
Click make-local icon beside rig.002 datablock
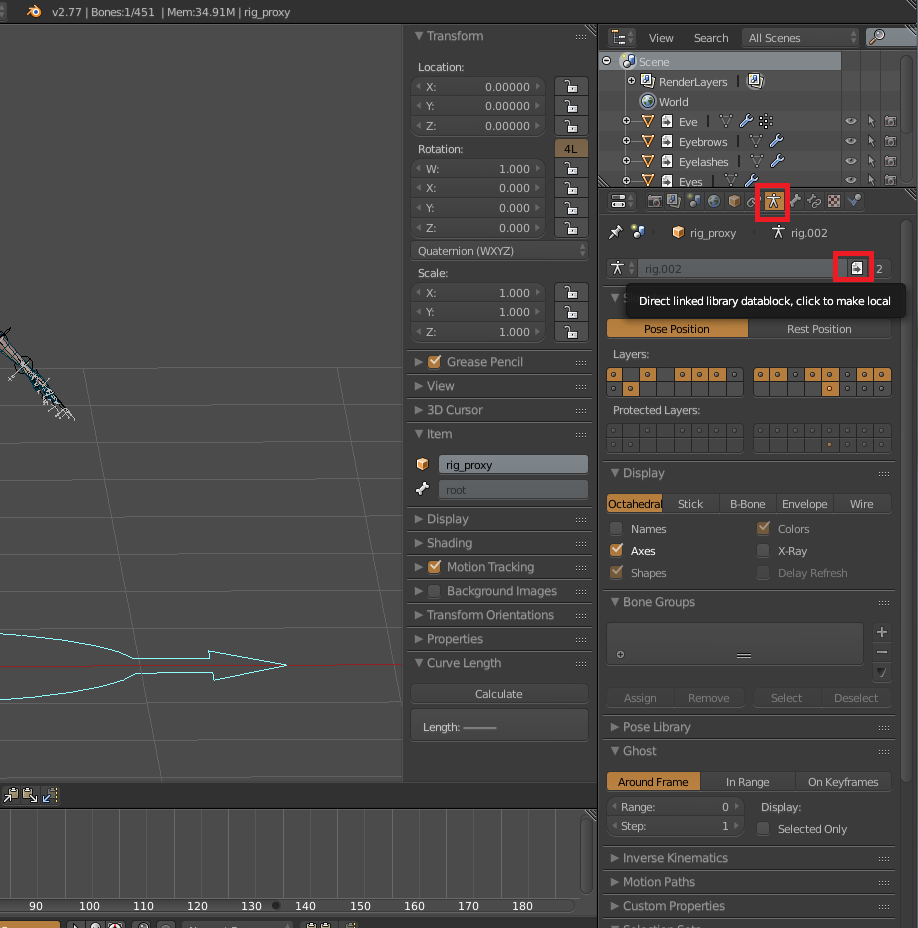[x=856, y=269]
